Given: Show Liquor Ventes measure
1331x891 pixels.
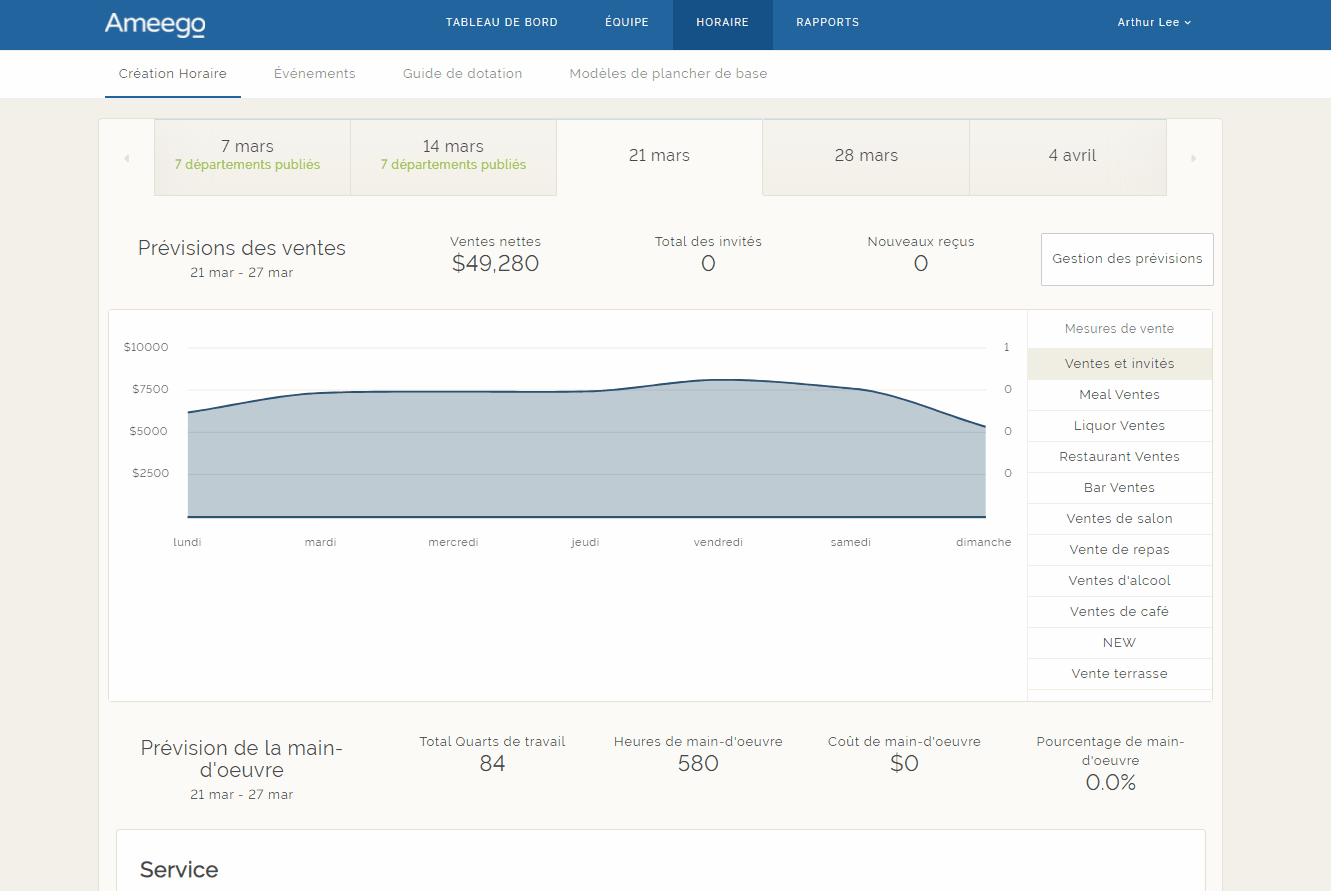Looking at the screenshot, I should [1119, 426].
